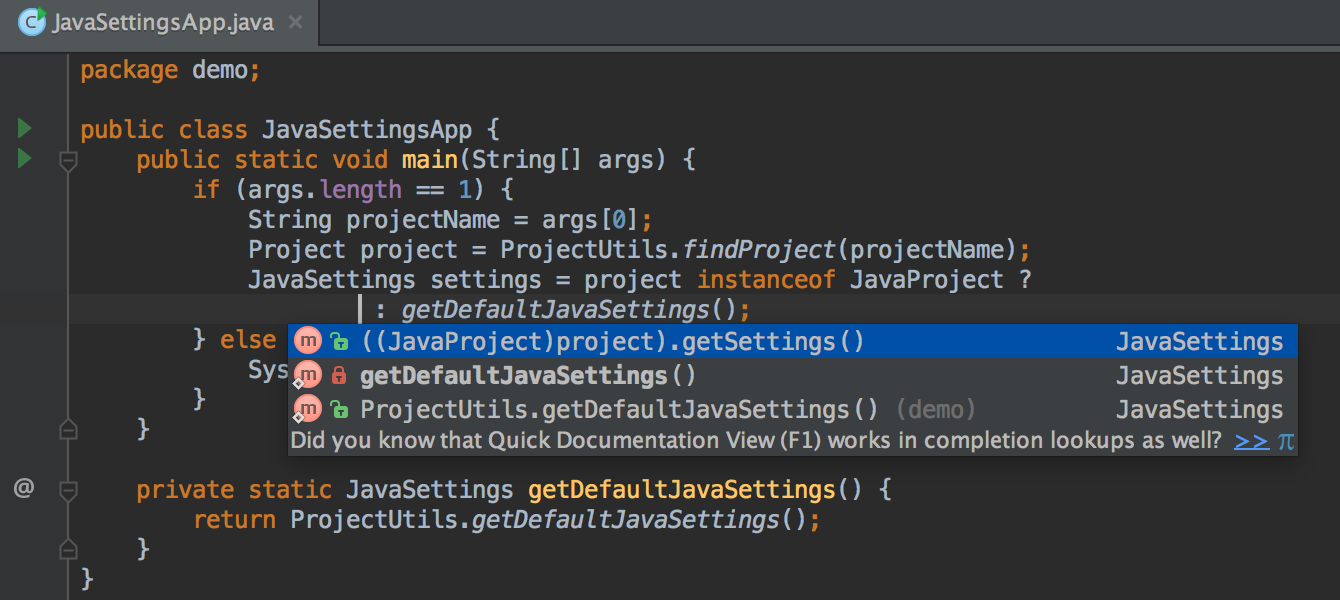
Task: Click the run arrow beside class JavaSettingsApp
Action: click(x=22, y=128)
